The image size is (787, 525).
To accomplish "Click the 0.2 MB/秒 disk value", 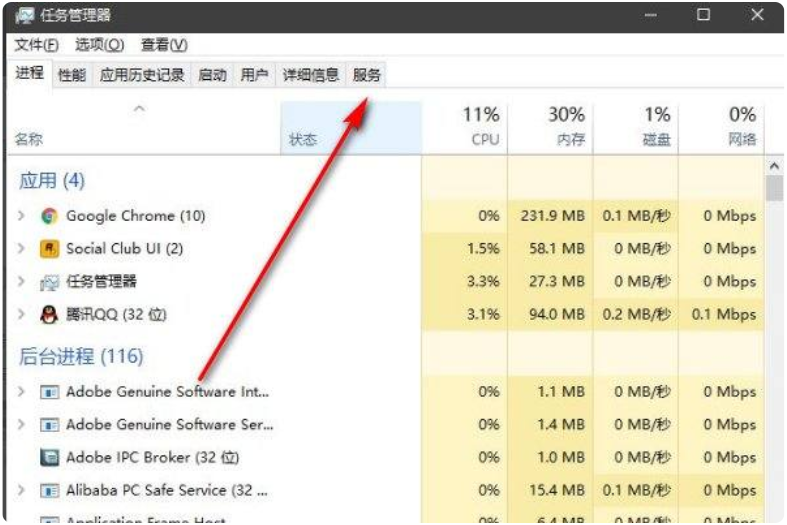I will [x=636, y=314].
